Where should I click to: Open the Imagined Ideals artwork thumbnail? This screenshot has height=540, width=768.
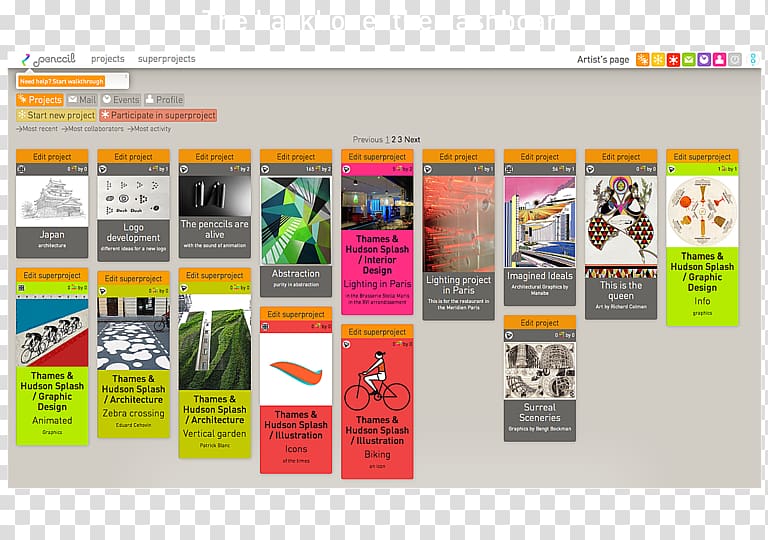pyautogui.click(x=540, y=221)
